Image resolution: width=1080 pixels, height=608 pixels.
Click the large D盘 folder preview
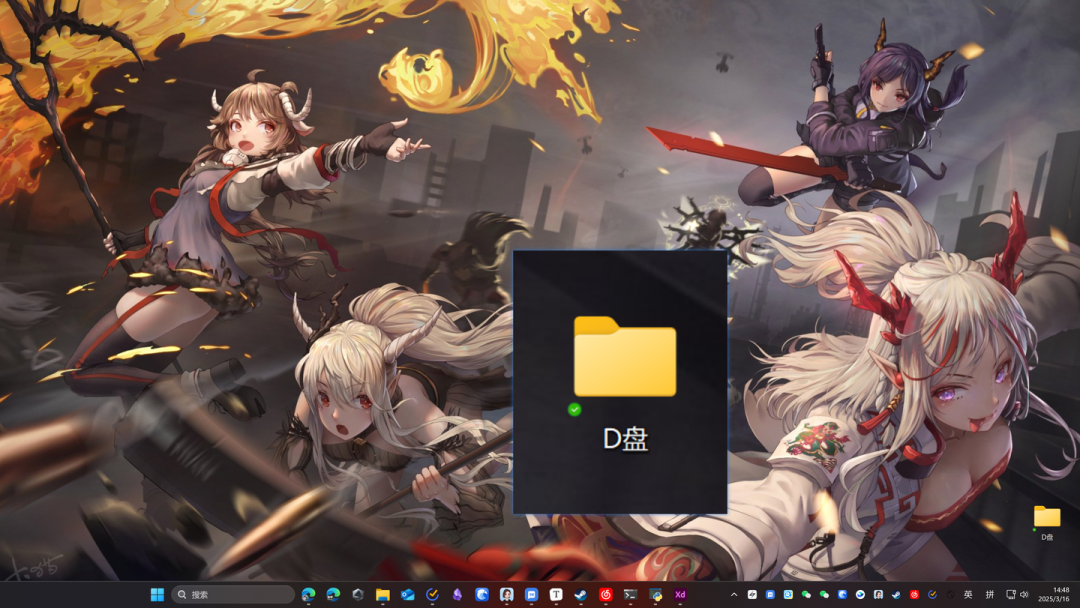tap(620, 382)
